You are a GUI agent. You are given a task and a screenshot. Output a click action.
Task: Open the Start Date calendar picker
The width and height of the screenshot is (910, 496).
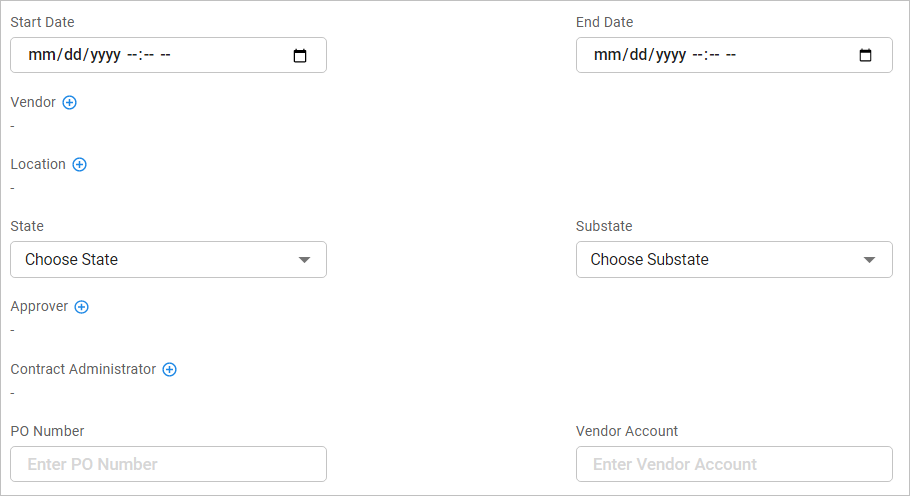[x=300, y=56]
